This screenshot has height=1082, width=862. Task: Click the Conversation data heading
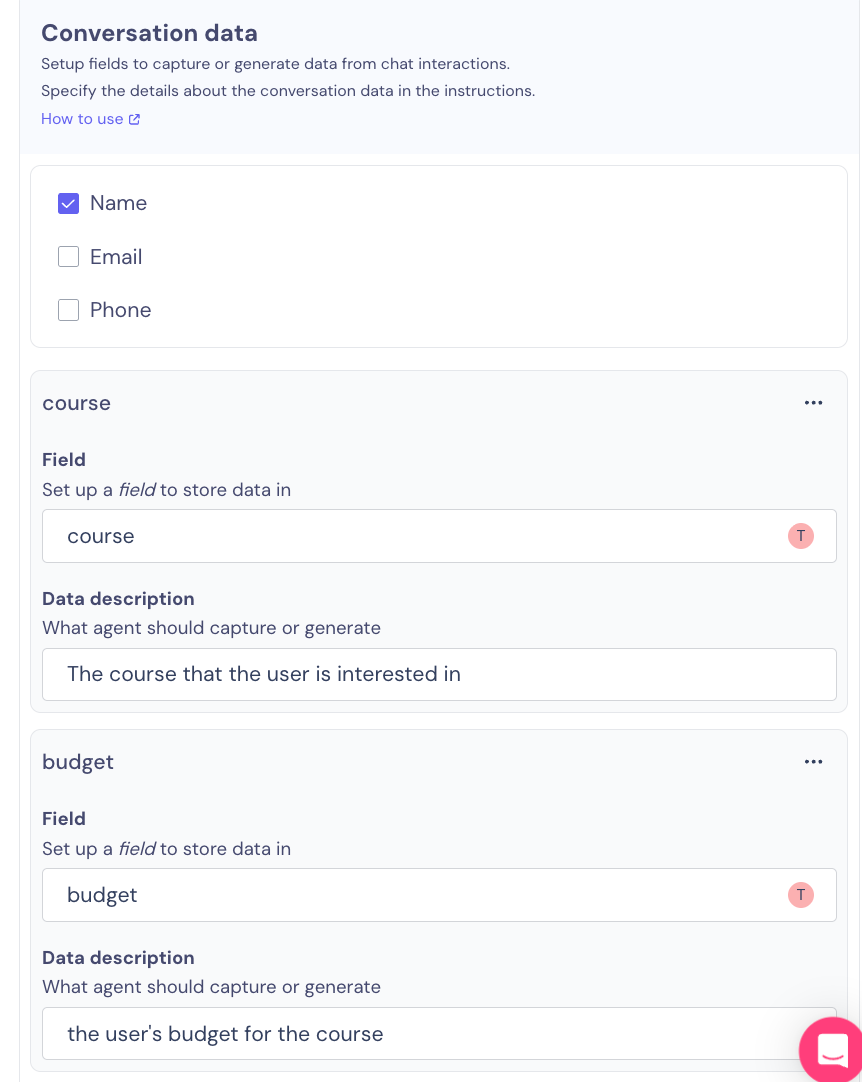coord(149,33)
